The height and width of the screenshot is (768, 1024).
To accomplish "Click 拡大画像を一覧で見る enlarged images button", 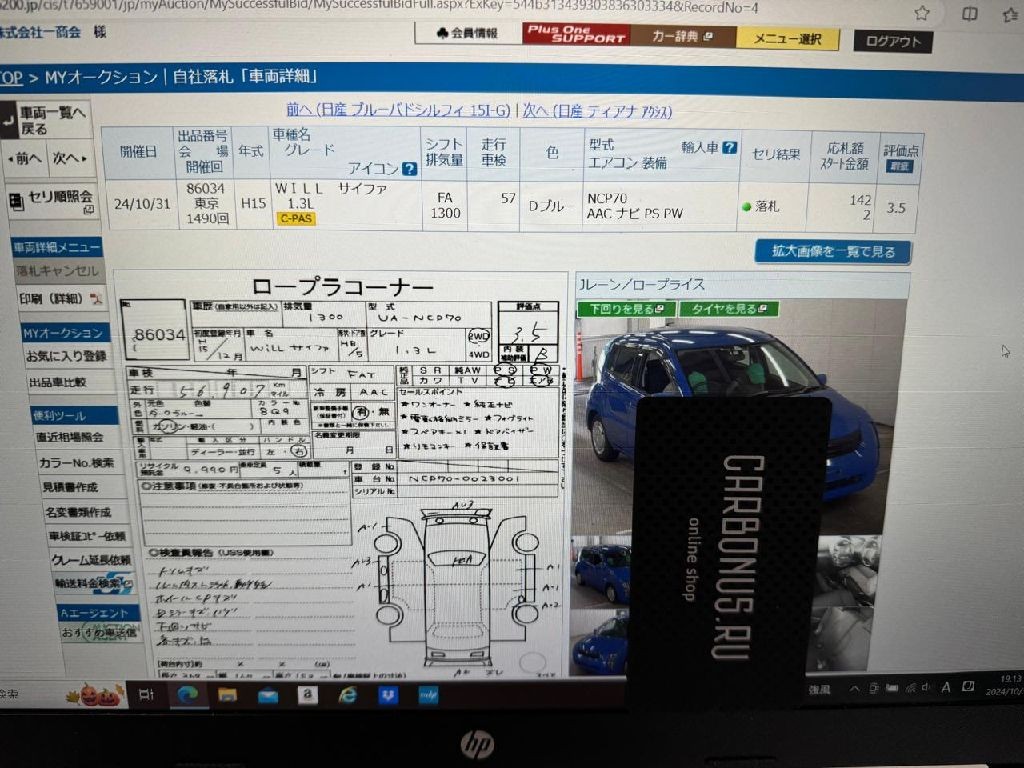I will pos(833,251).
